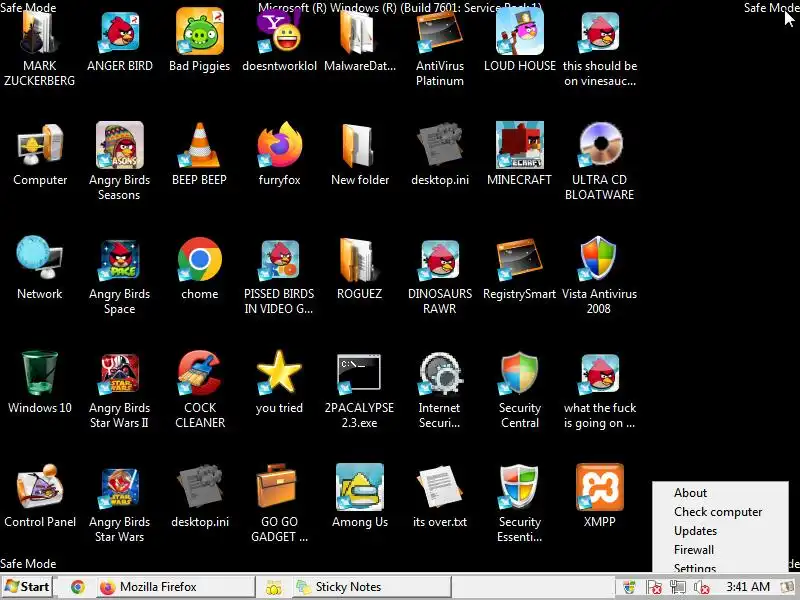Open the Control Panel desktop icon
The image size is (800, 600).
coord(40,488)
